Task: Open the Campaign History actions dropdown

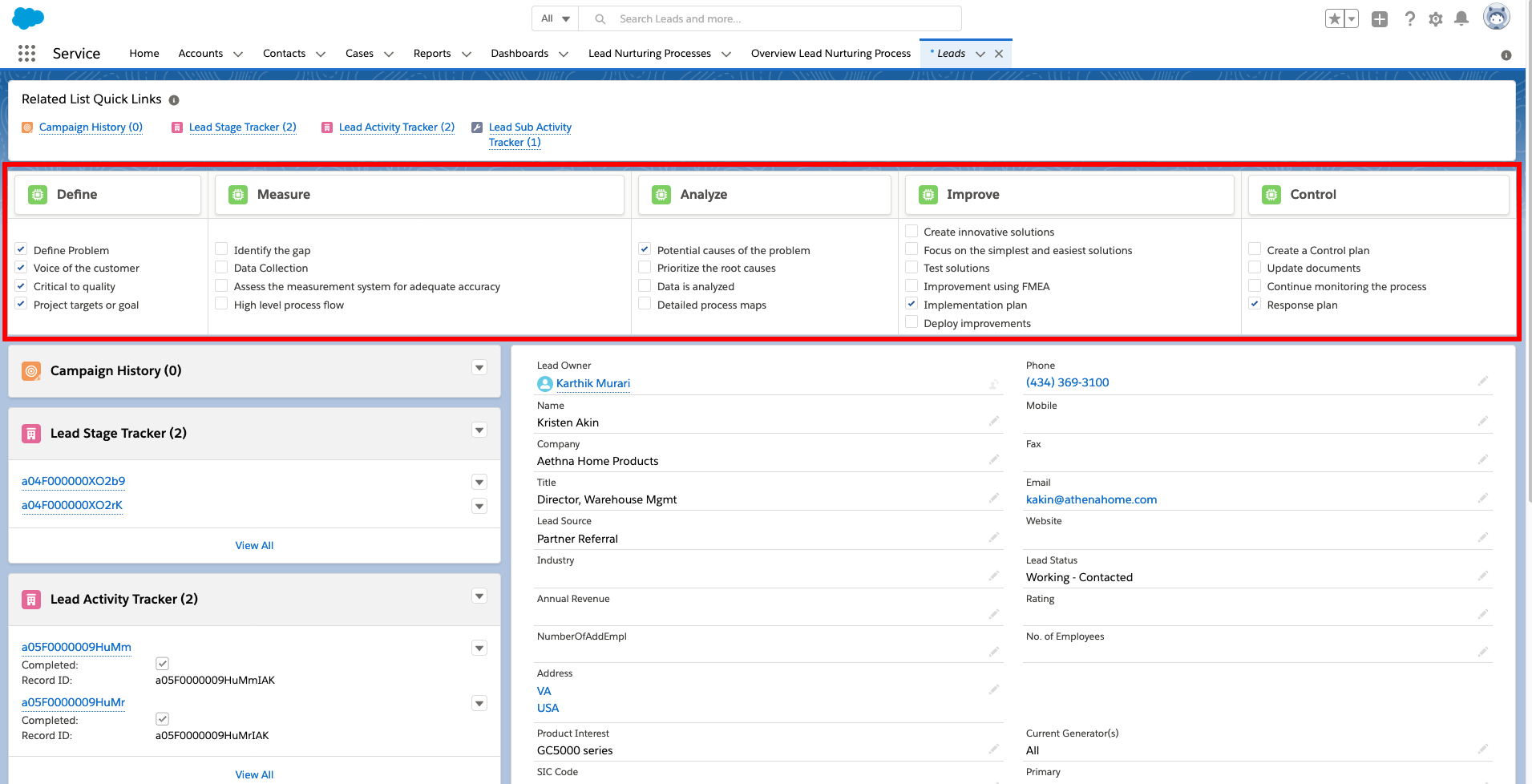Action: pos(479,367)
